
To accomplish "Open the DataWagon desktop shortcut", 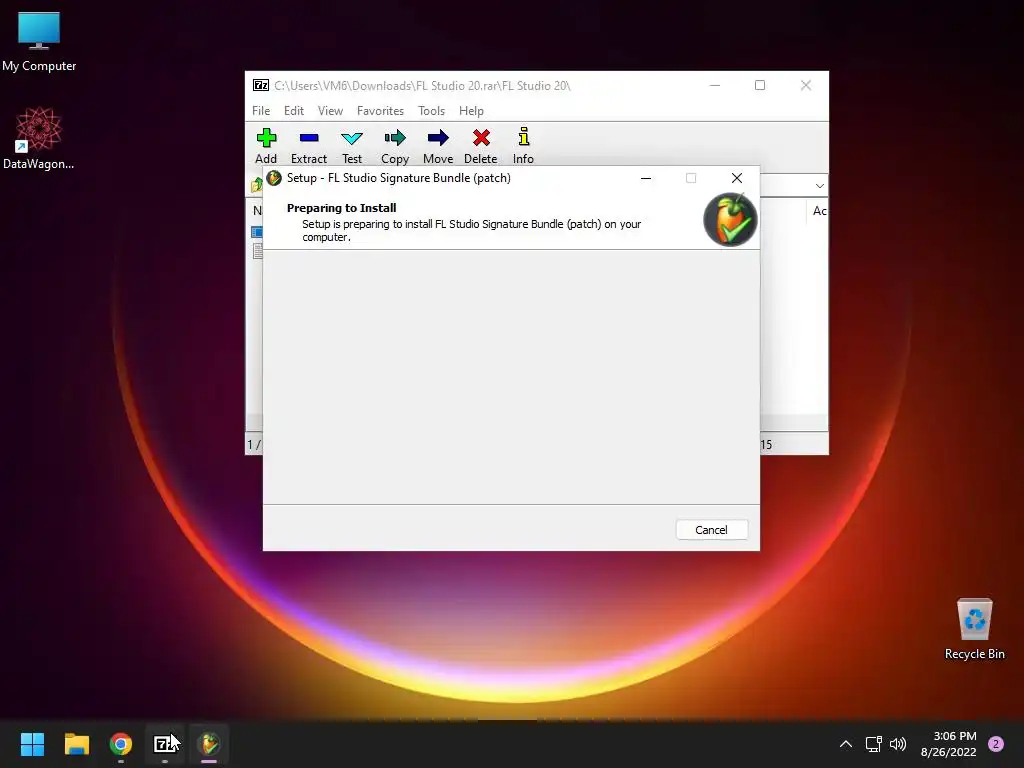I will tap(39, 138).
